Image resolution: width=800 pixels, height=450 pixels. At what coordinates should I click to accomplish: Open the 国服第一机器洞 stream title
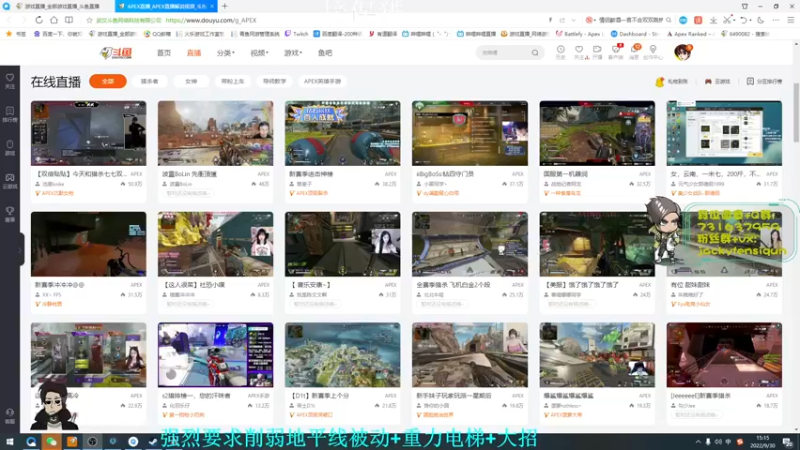click(x=566, y=174)
